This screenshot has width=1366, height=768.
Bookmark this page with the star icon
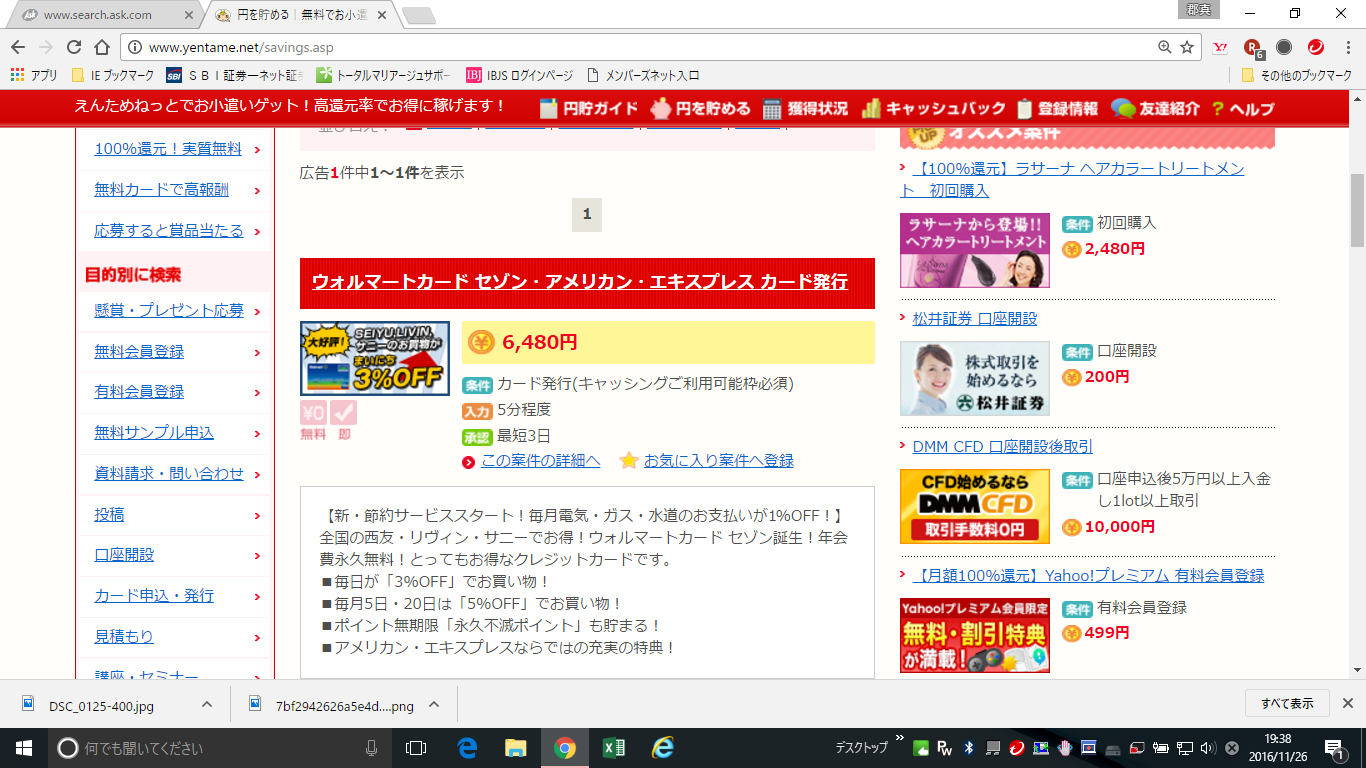1187,47
